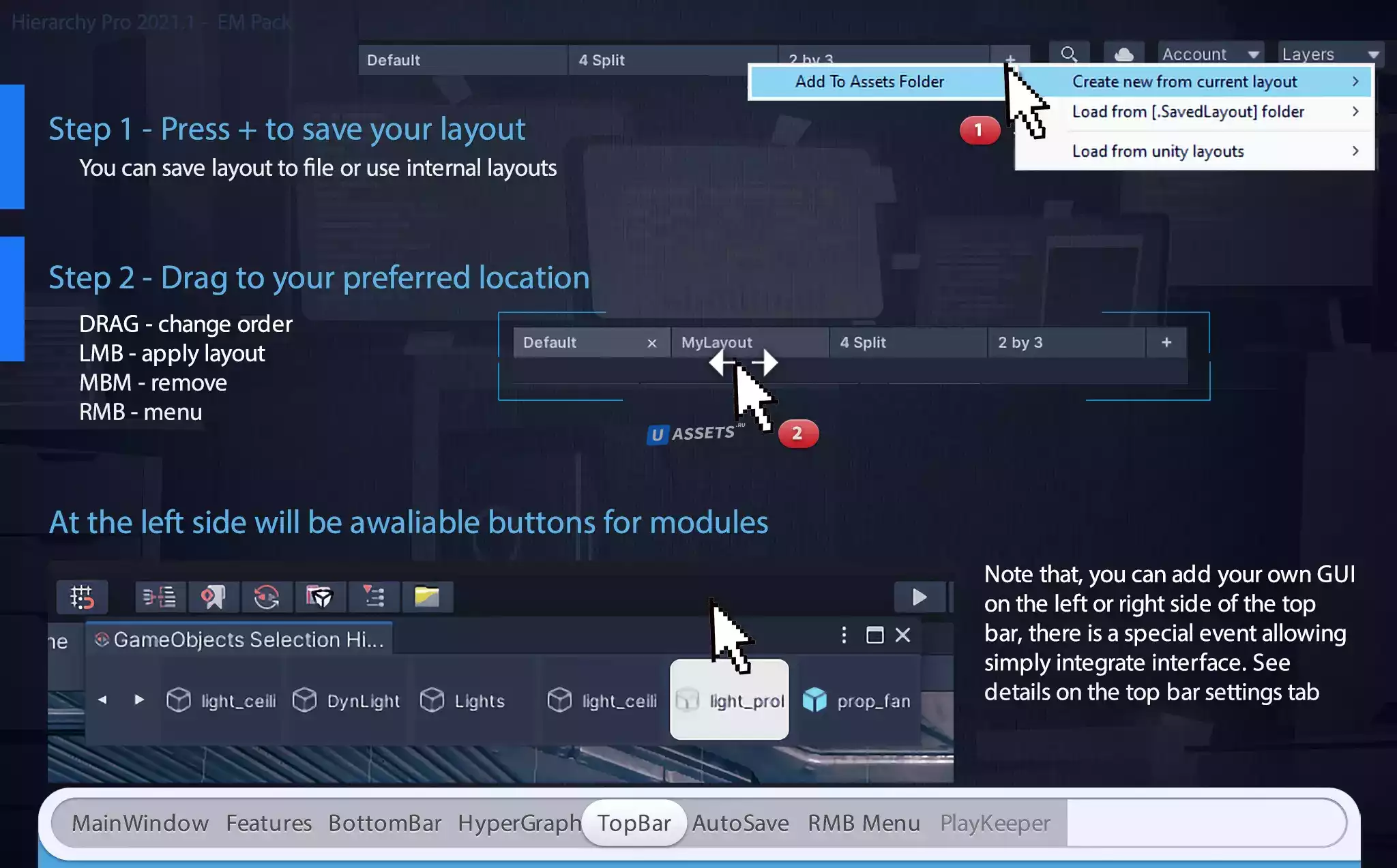
Task: Open the Account dropdown
Action: pyautogui.click(x=1209, y=54)
